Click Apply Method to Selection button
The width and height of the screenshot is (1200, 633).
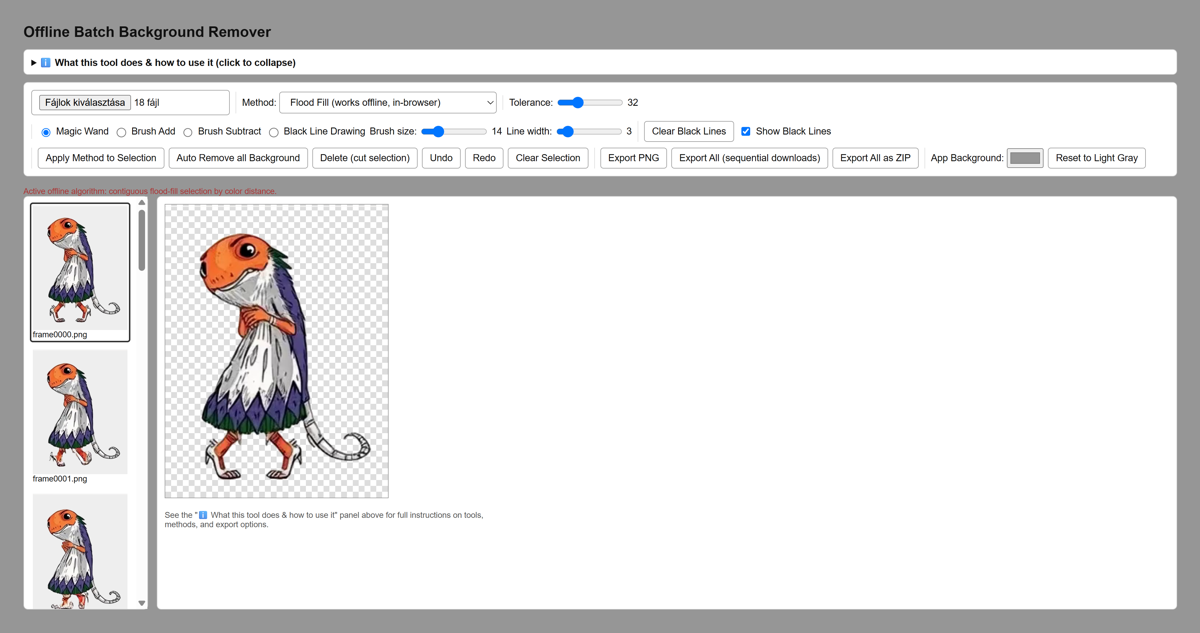coord(101,158)
